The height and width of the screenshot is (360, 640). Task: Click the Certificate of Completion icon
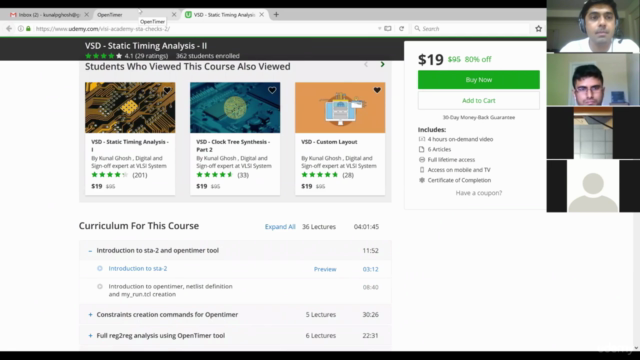point(422,180)
